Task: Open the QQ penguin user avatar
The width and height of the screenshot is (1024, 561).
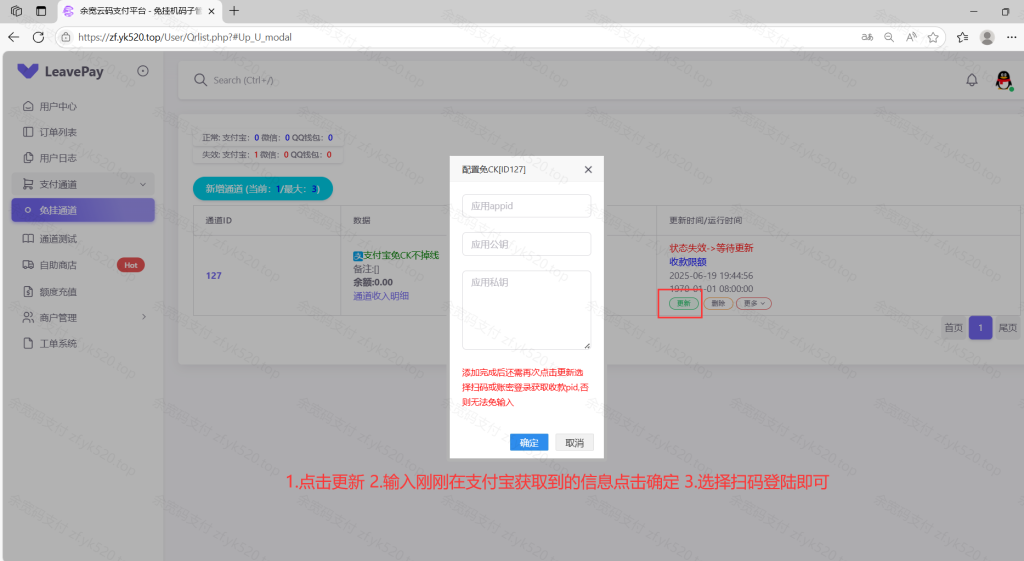Action: click(x=1004, y=80)
